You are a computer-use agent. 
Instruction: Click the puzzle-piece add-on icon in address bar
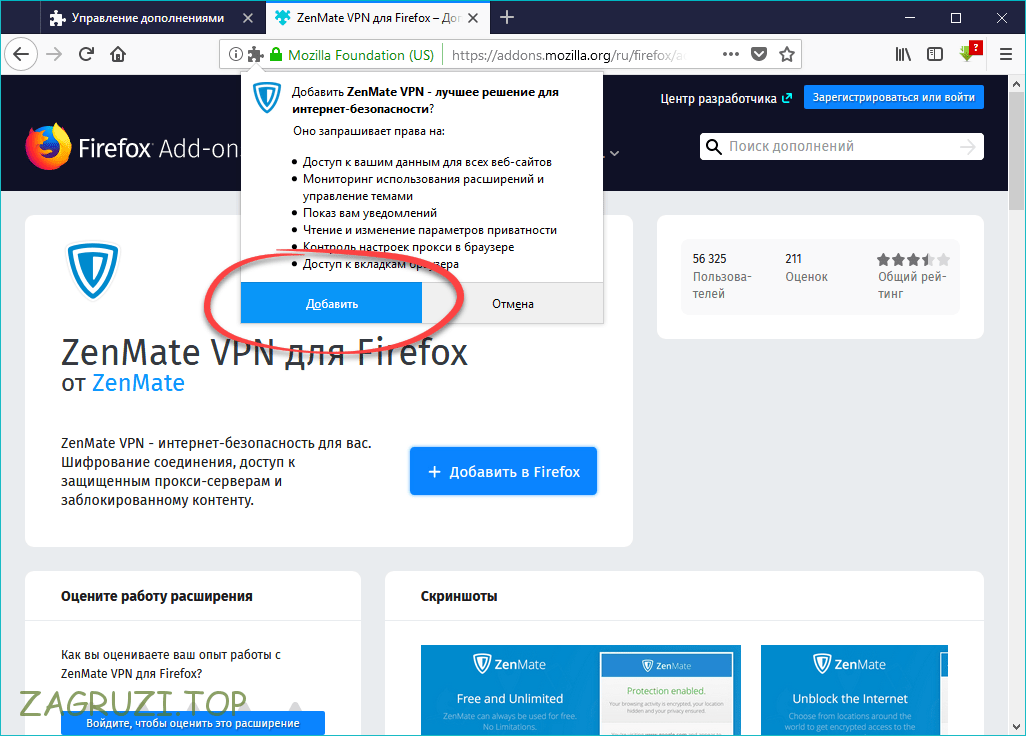tap(255, 54)
